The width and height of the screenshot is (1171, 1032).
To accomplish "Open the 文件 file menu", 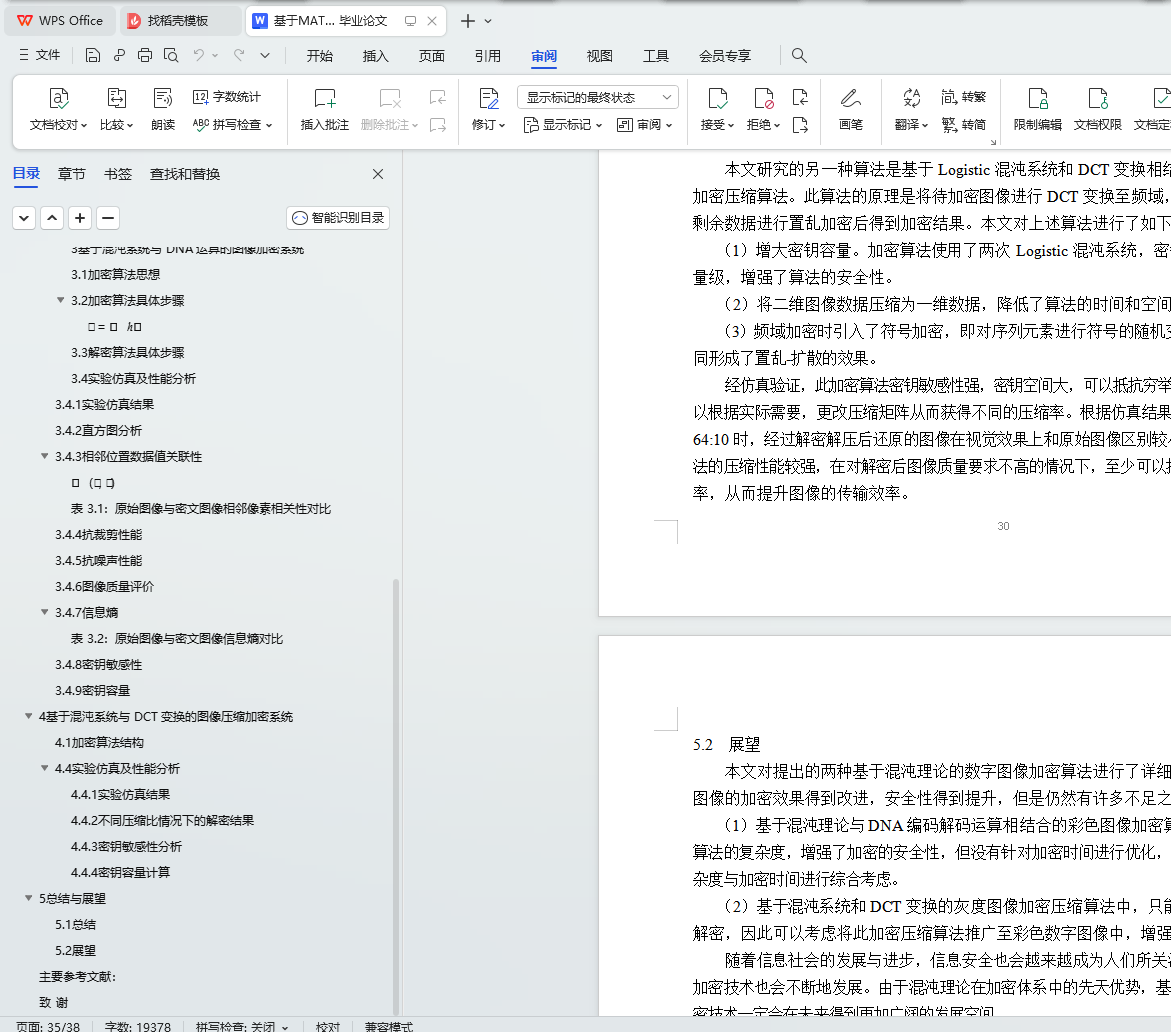I will click(x=40, y=55).
